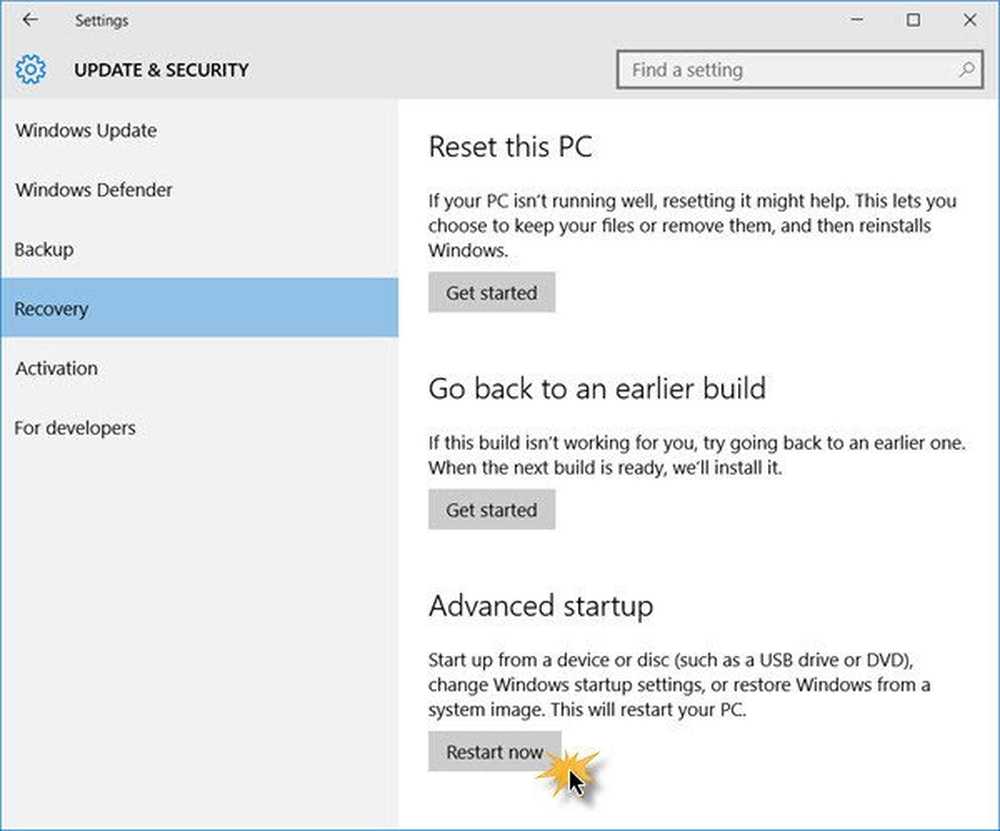
Task: Click Restart now under Advanced startup
Action: [x=494, y=752]
